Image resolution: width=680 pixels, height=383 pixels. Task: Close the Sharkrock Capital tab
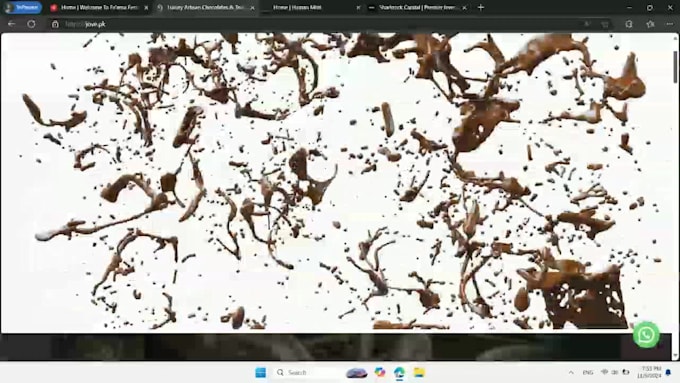[x=464, y=8]
